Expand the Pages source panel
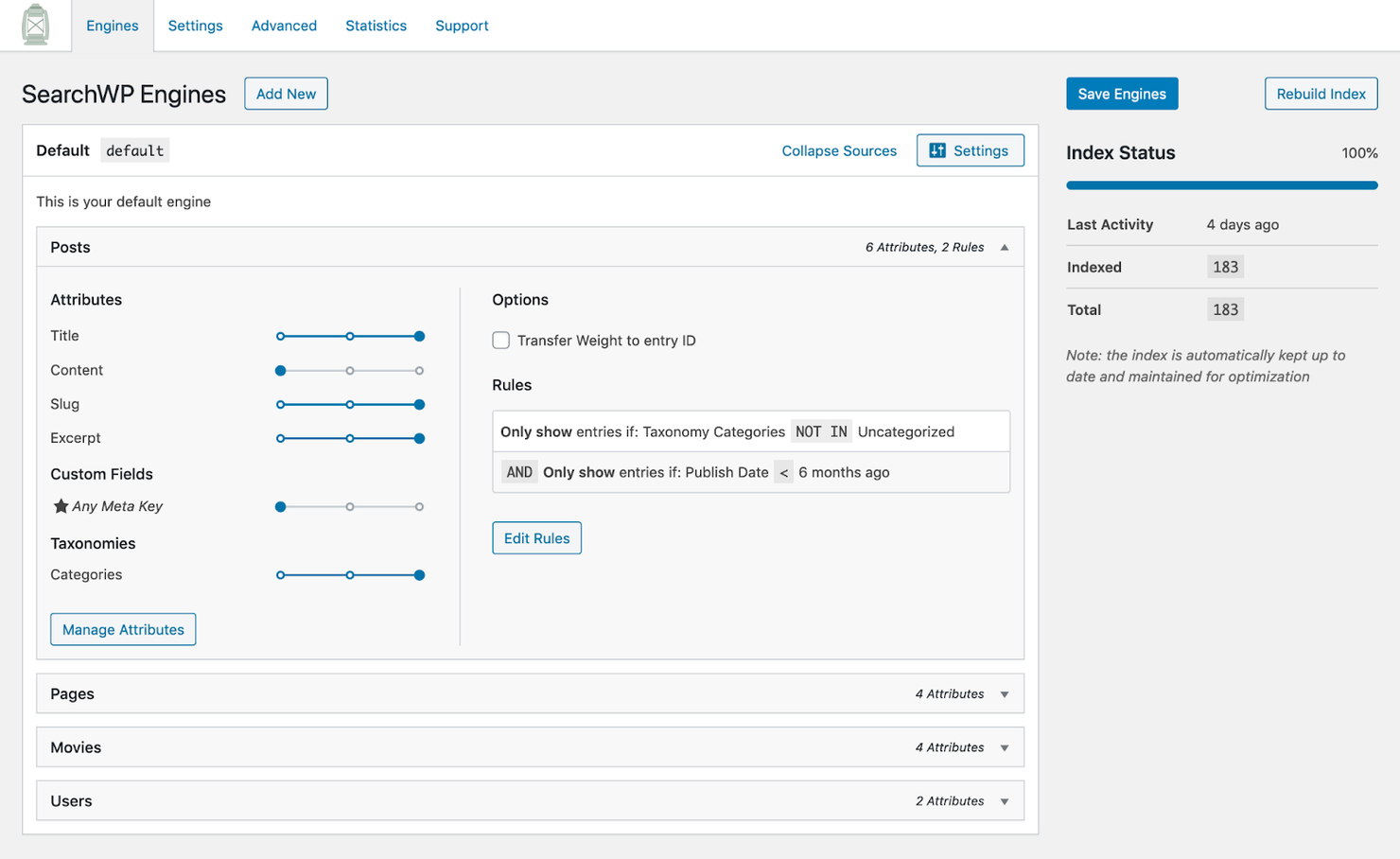Viewport: 1400px width, 859px height. (1005, 694)
